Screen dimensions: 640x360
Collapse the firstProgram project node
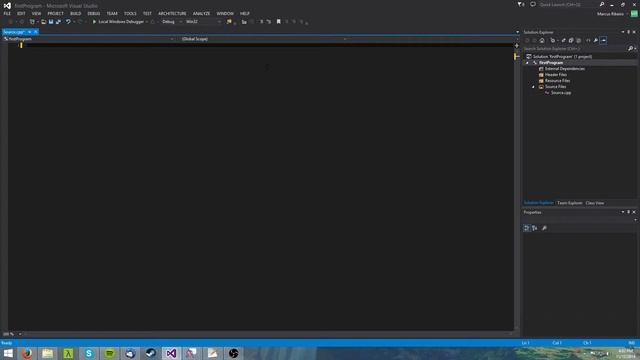[527, 63]
